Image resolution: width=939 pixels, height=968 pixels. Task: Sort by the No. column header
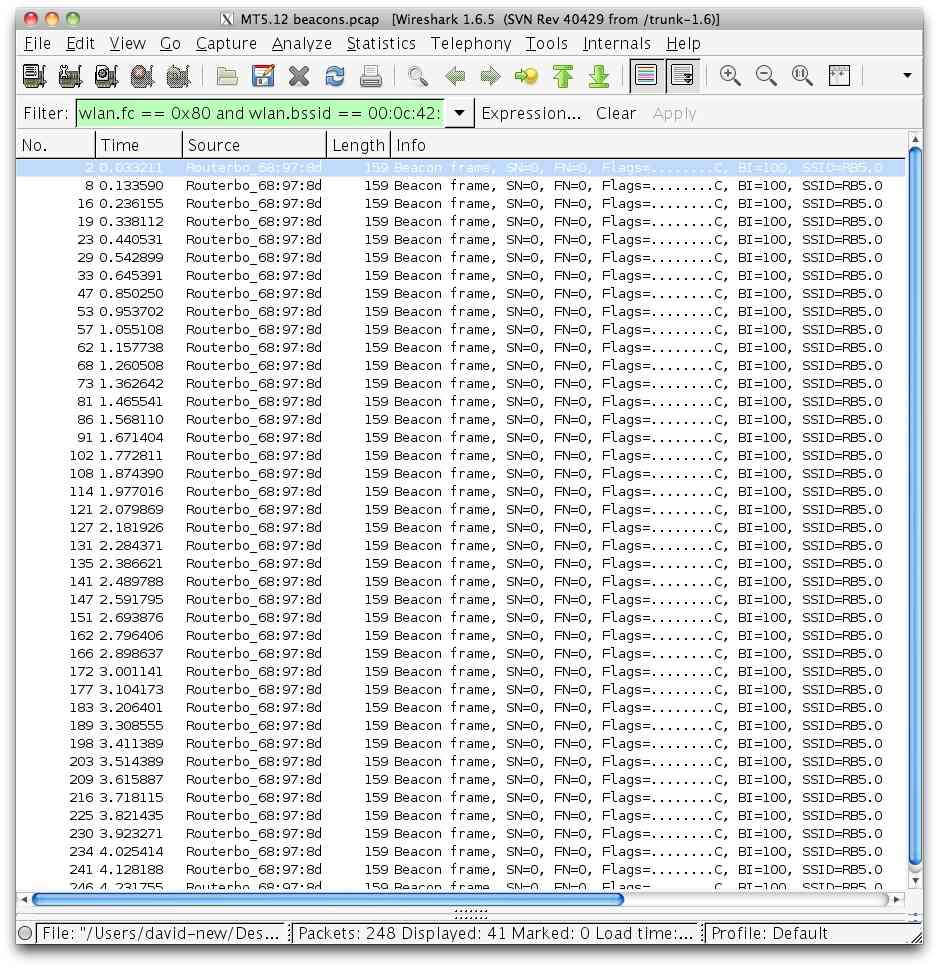point(56,145)
